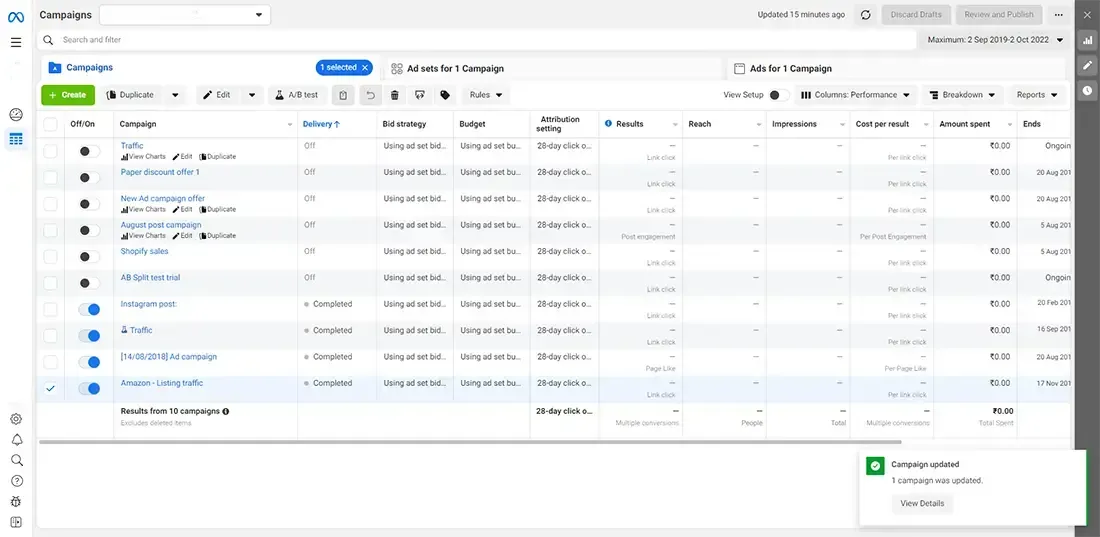Click the clock history icon in right sidebar

point(1087,90)
